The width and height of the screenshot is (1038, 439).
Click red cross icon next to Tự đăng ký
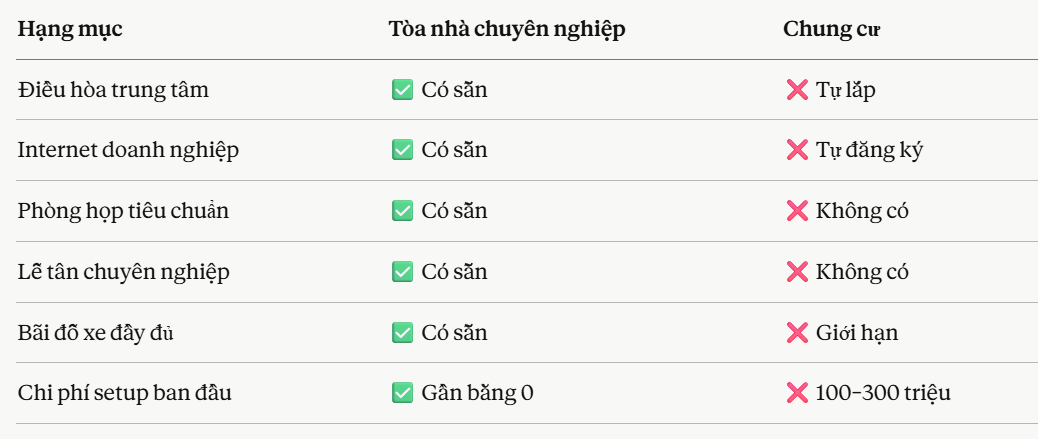797,150
